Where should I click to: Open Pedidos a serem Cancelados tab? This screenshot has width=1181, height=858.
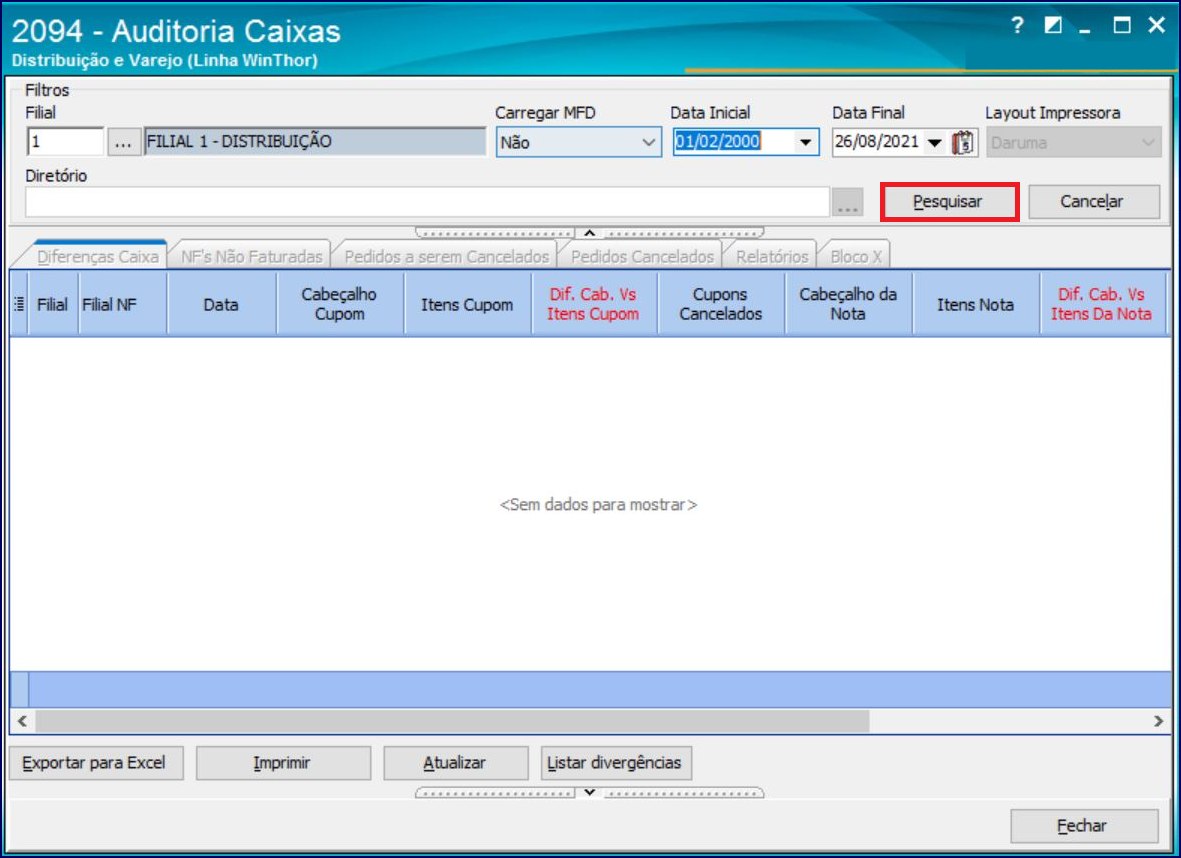[x=447, y=257]
